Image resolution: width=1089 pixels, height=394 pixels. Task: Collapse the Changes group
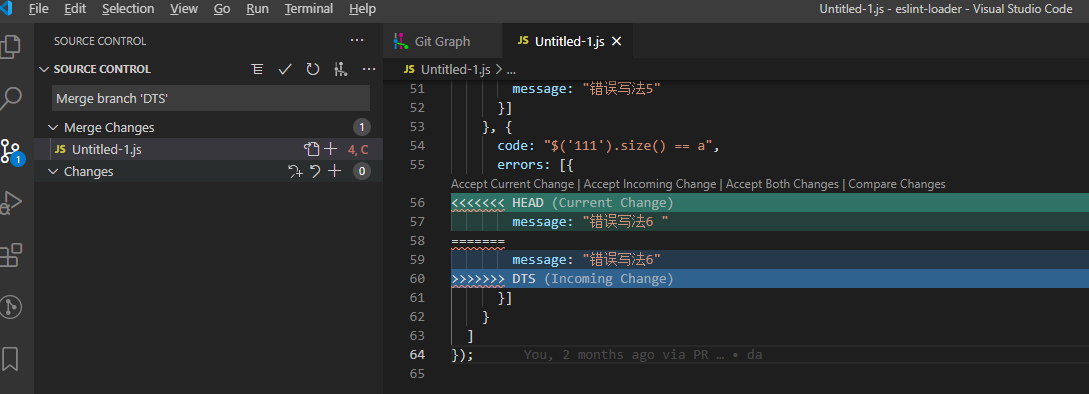[x=53, y=171]
